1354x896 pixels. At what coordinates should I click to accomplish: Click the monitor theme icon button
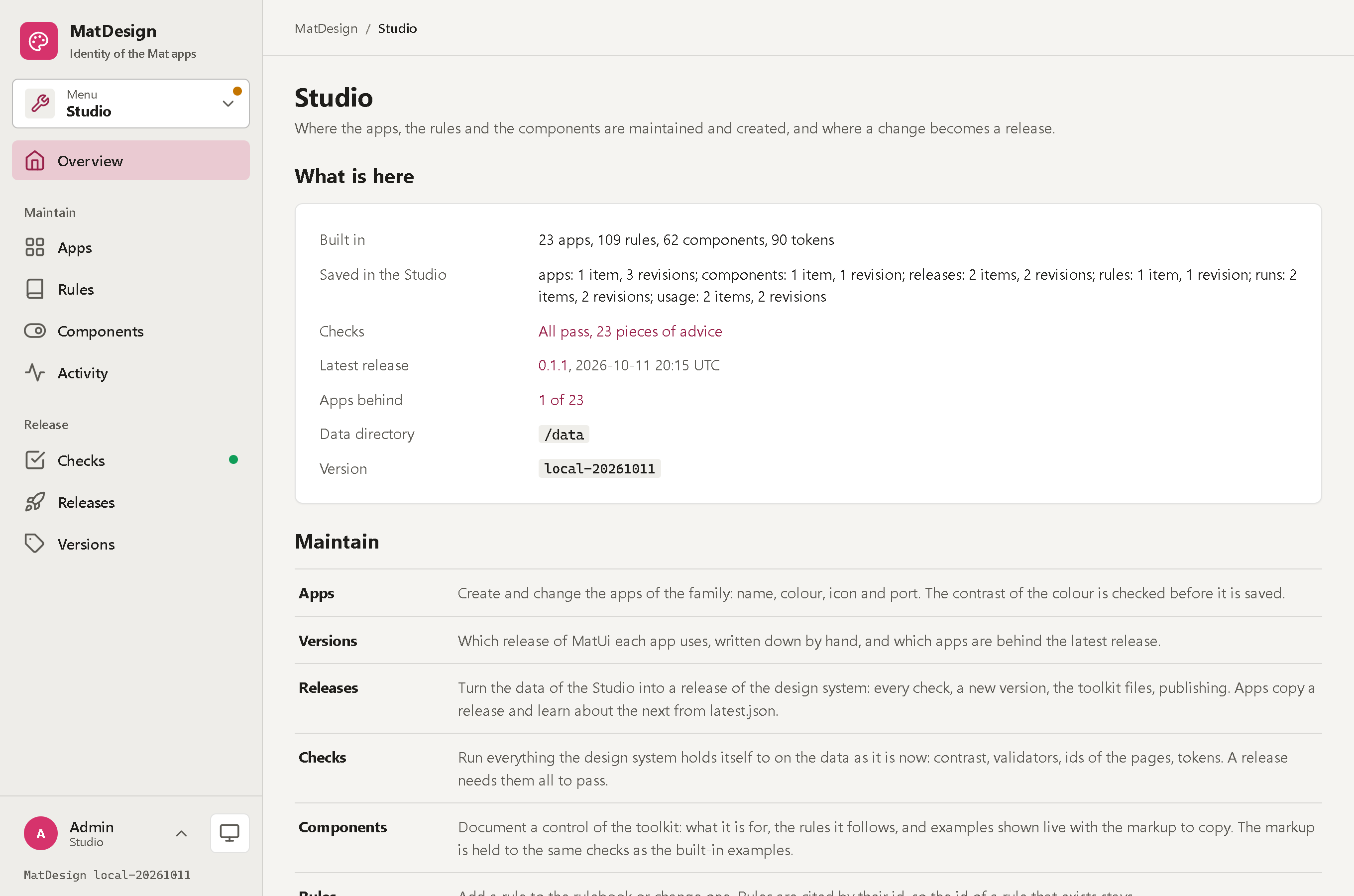[229, 833]
